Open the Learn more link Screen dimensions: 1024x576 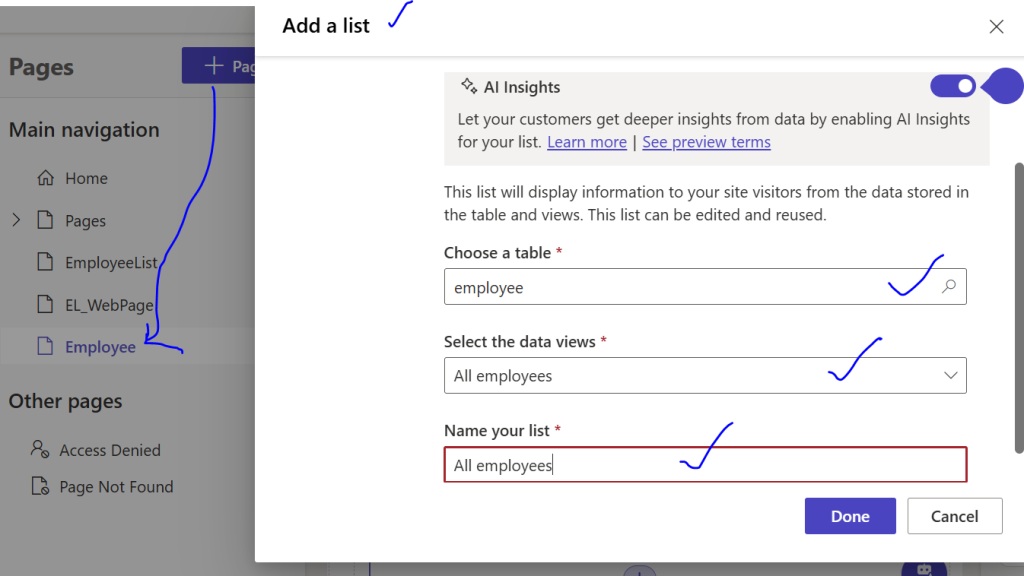pos(587,142)
